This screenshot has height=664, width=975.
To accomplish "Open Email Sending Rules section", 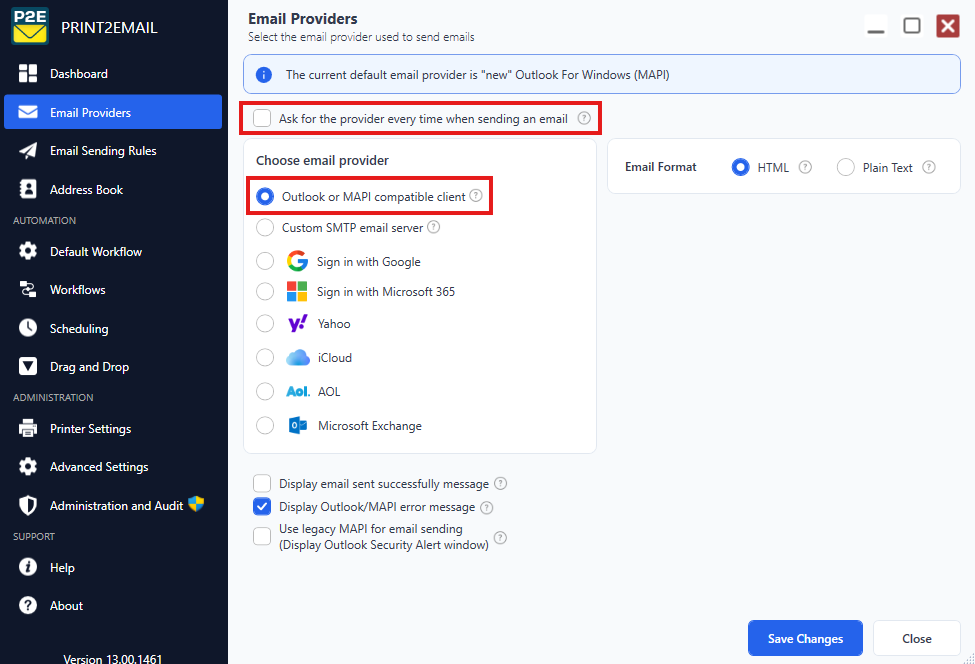I will click(113, 150).
